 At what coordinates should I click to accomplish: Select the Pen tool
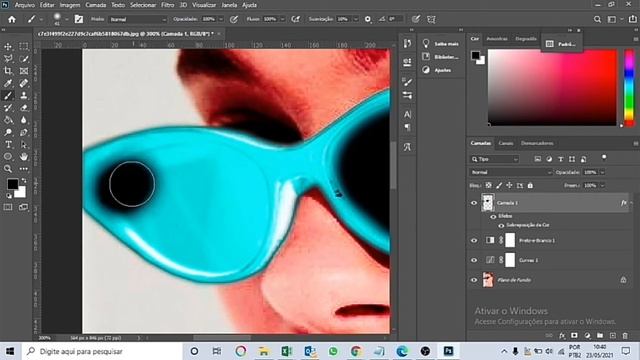24,132
